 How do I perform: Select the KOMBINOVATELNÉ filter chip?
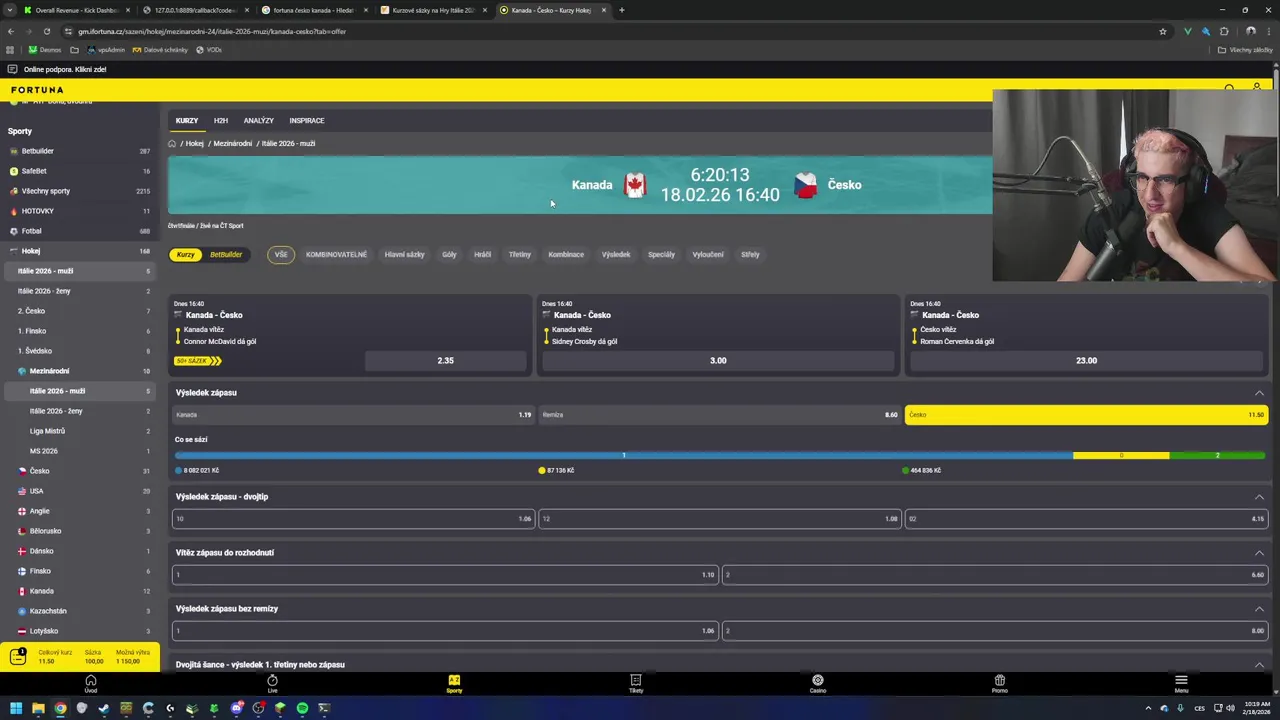pos(336,255)
